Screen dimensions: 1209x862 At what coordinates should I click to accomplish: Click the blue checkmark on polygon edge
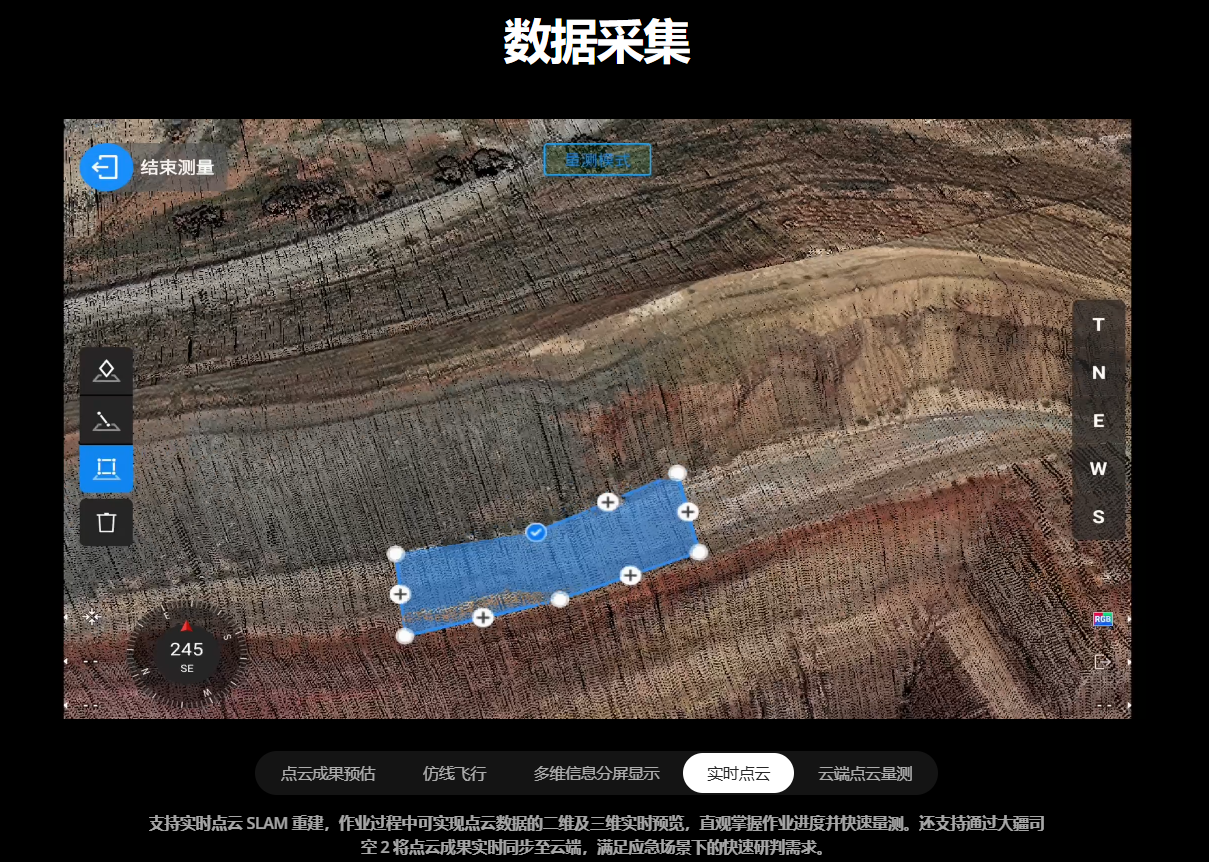pyautogui.click(x=536, y=532)
